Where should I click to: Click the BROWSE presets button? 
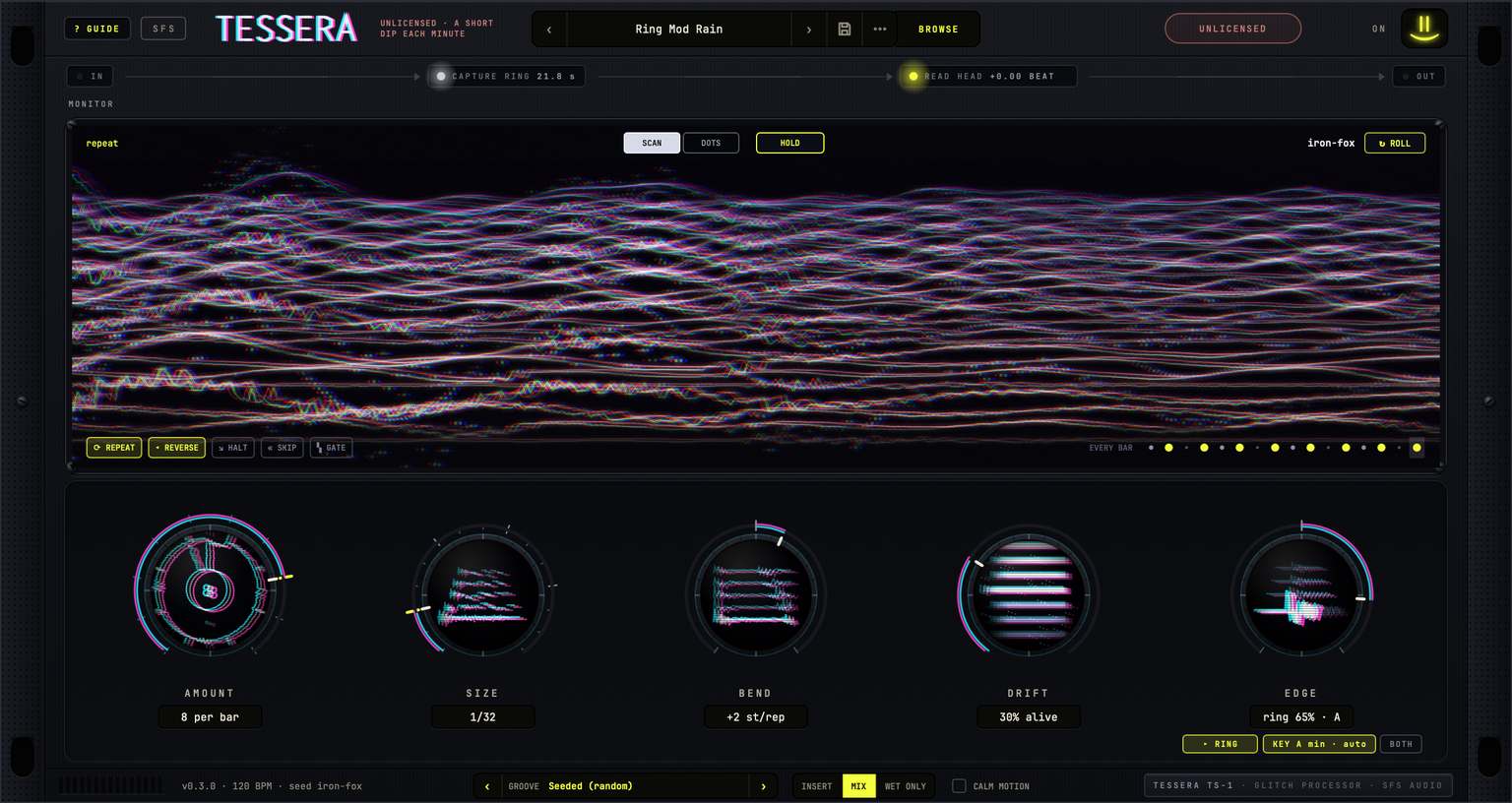coord(938,30)
